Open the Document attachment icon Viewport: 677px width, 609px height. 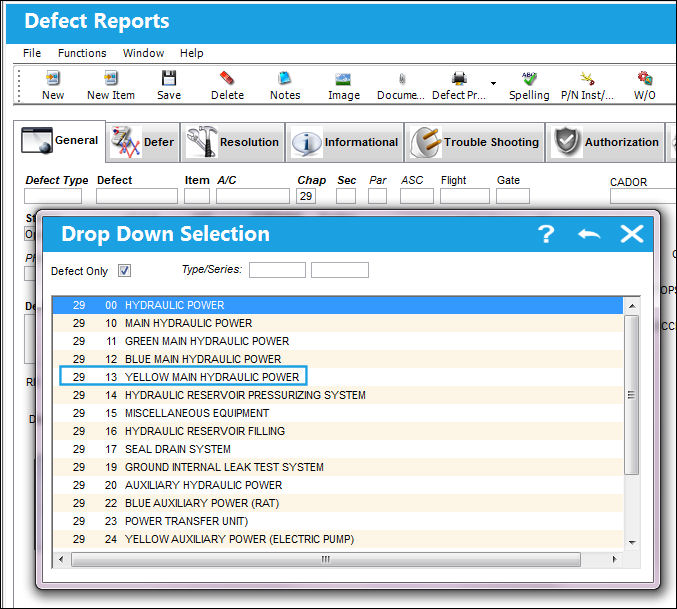pyautogui.click(x=402, y=79)
